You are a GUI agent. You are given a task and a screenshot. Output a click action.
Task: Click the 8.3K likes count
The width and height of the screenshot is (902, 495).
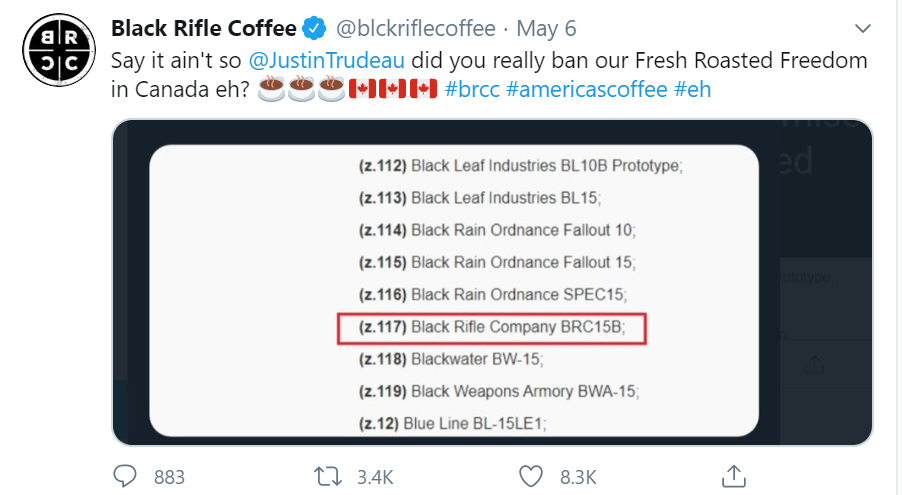(x=578, y=477)
